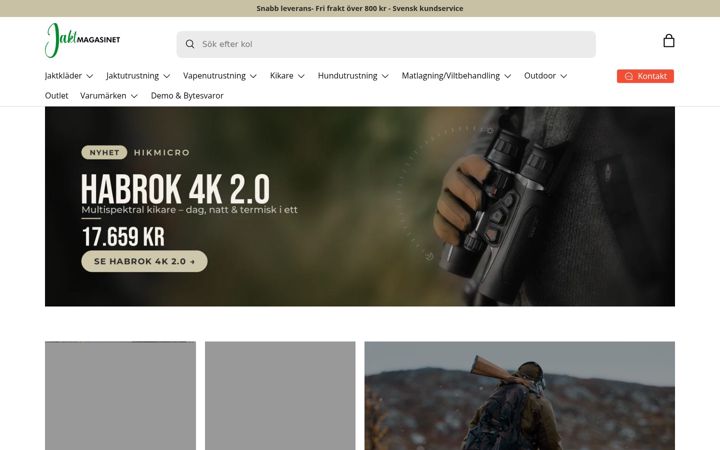Focus the 'Sök efter' search field
The width and height of the screenshot is (720, 450).
coord(386,44)
